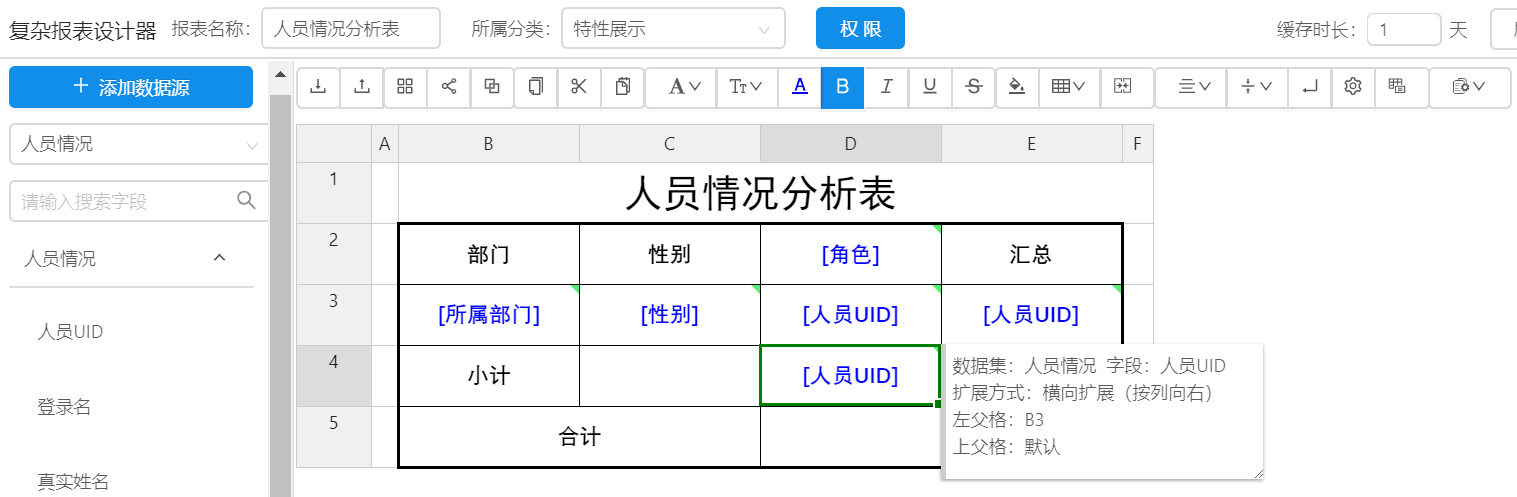Screen dimensions: 1517x497
Task: Toggle bold formatting button
Action: click(x=842, y=87)
